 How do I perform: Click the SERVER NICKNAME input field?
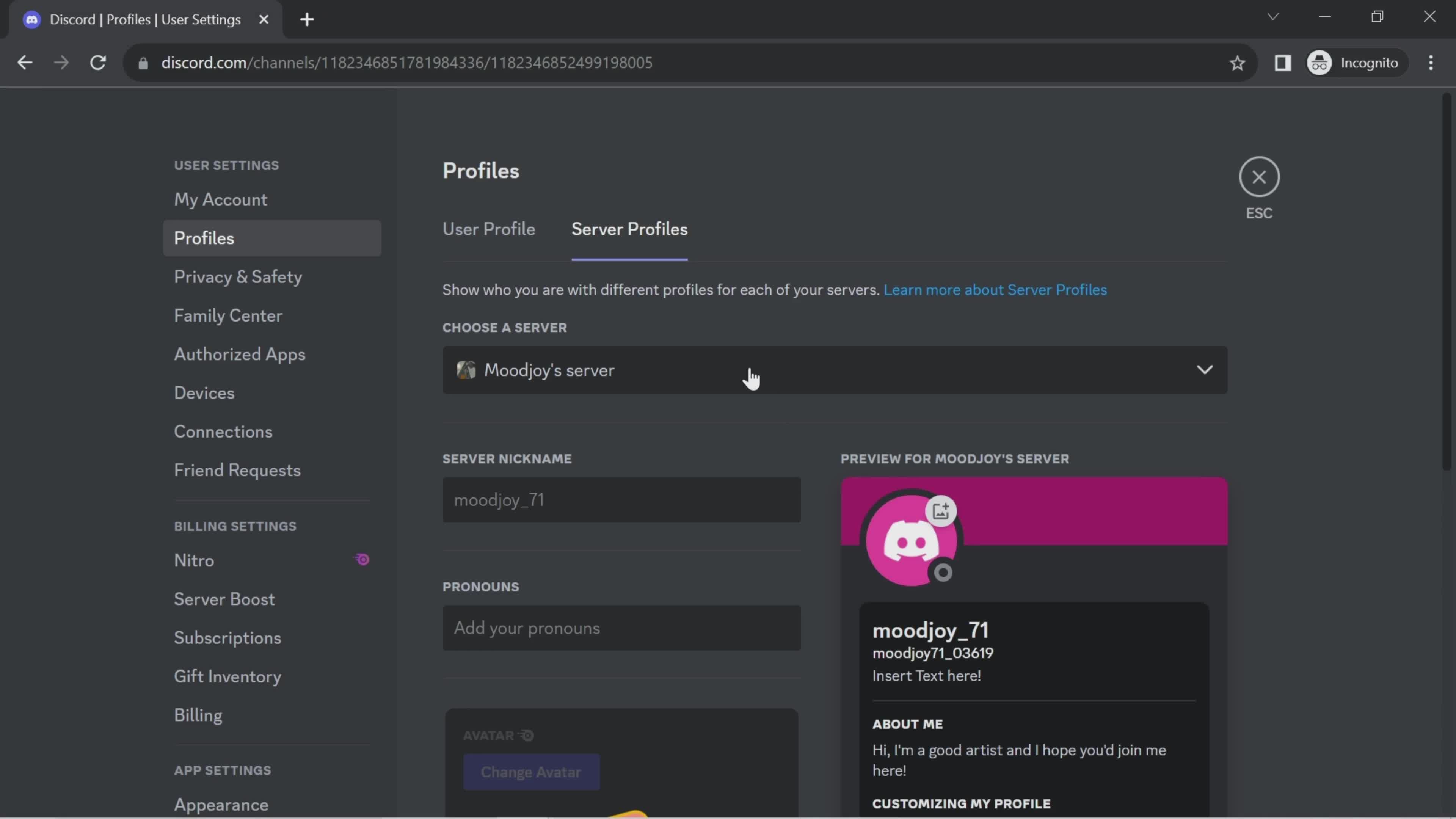(x=621, y=499)
